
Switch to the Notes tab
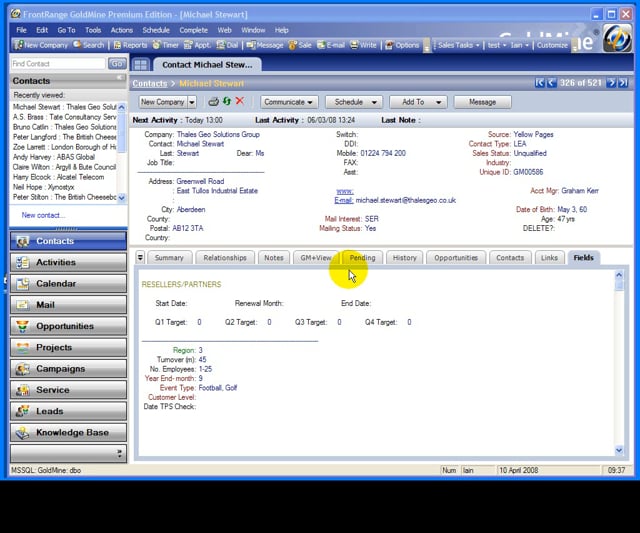coord(273,258)
